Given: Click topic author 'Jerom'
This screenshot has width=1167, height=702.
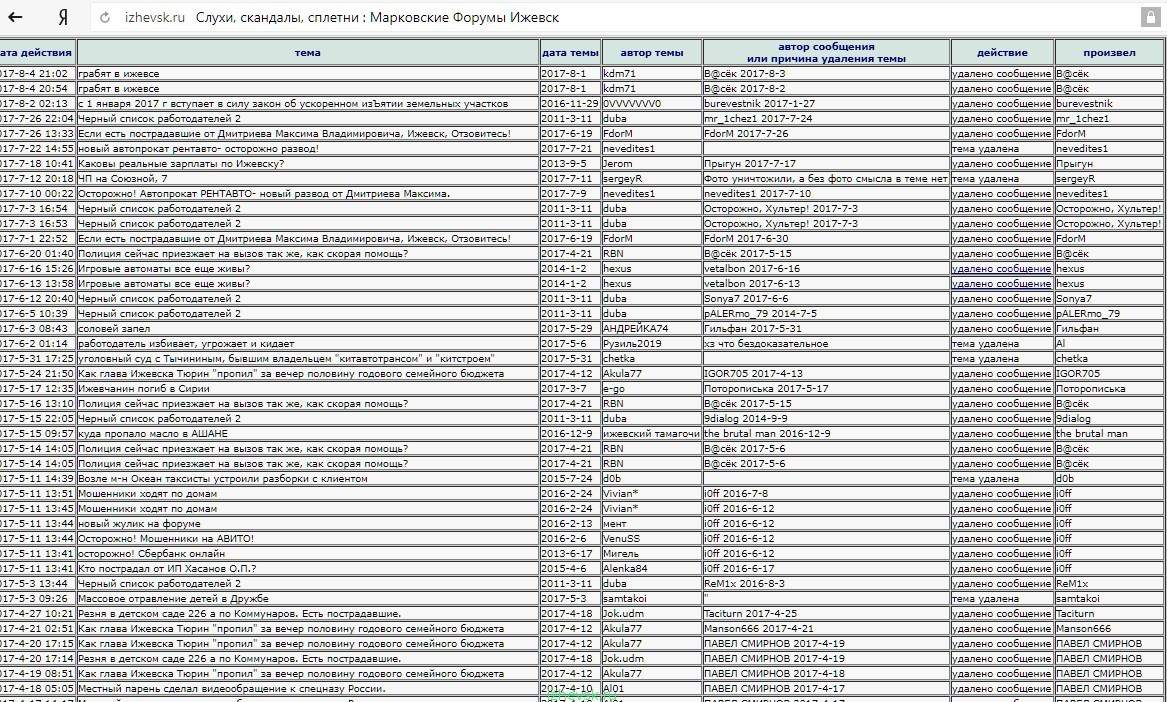Looking at the screenshot, I should 618,164.
